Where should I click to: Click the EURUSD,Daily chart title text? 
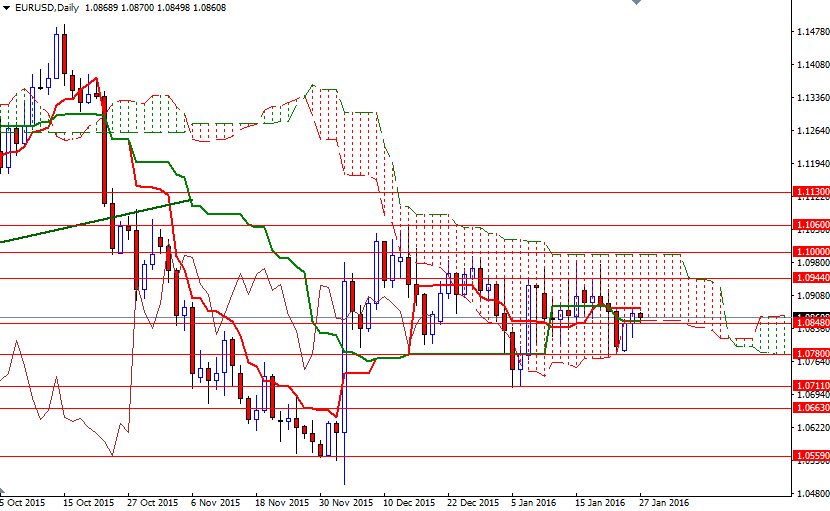(x=47, y=8)
